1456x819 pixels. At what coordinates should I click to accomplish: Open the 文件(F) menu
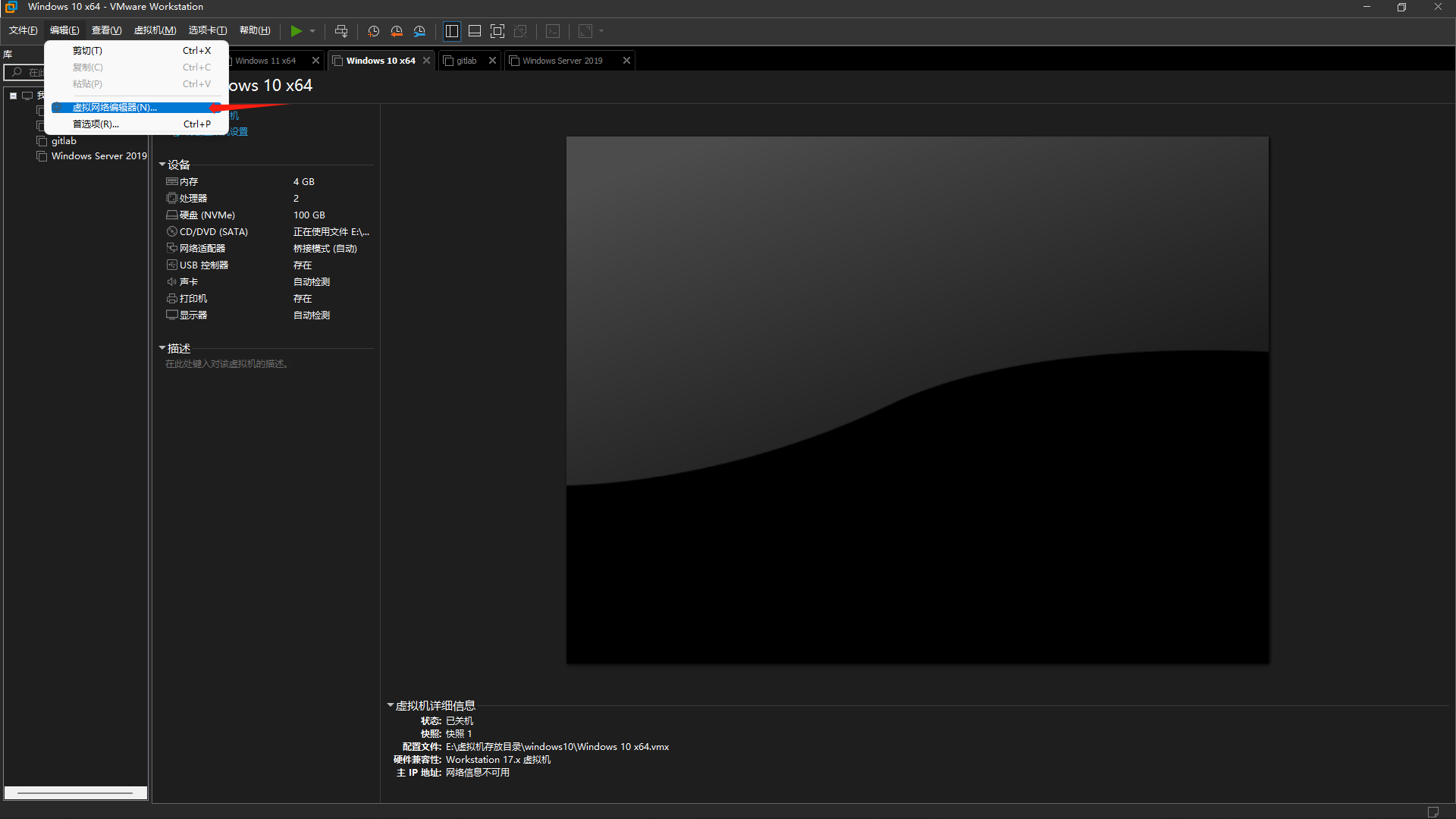pos(23,30)
